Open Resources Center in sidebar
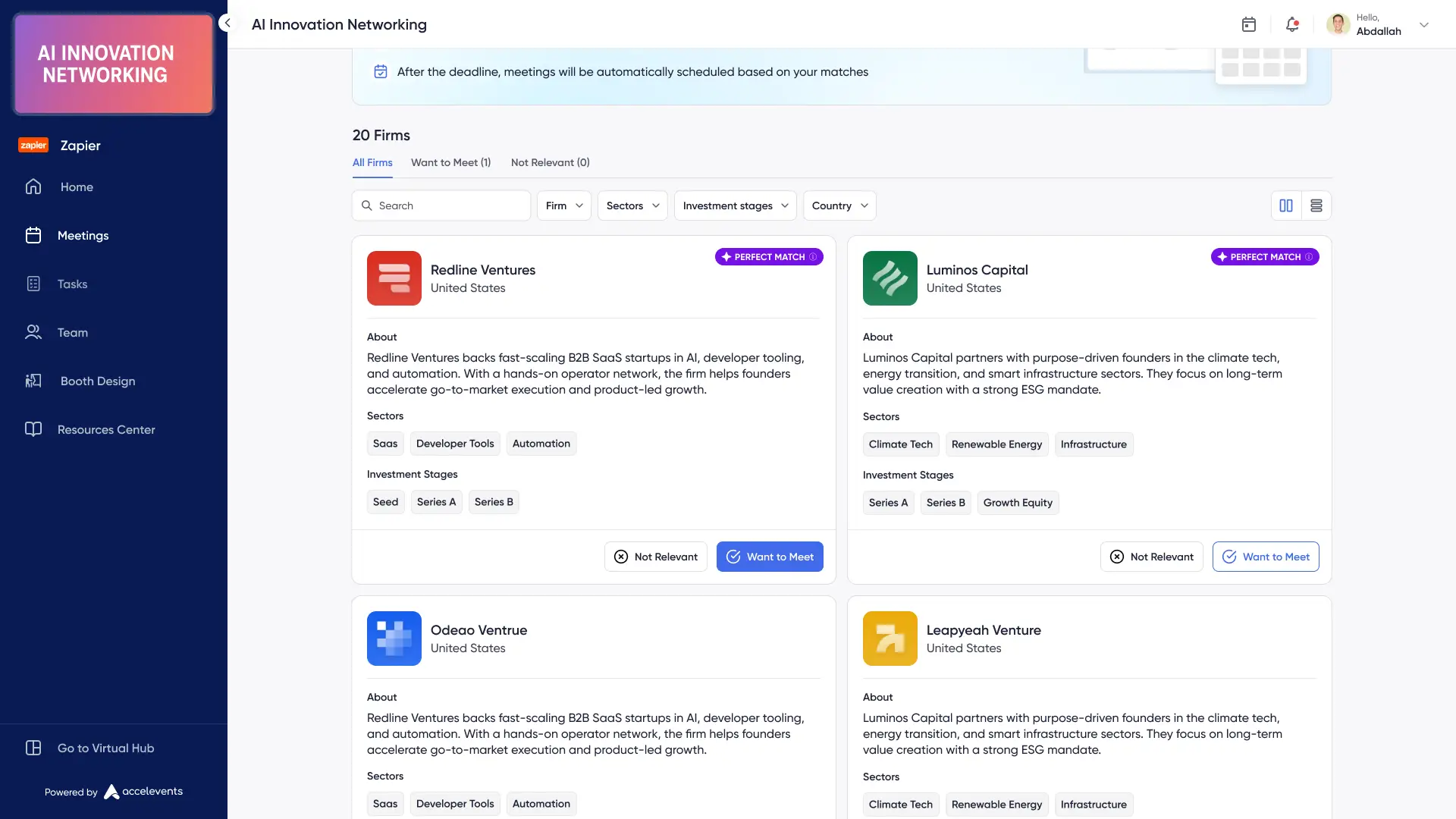This screenshot has height=819, width=1456. [105, 429]
